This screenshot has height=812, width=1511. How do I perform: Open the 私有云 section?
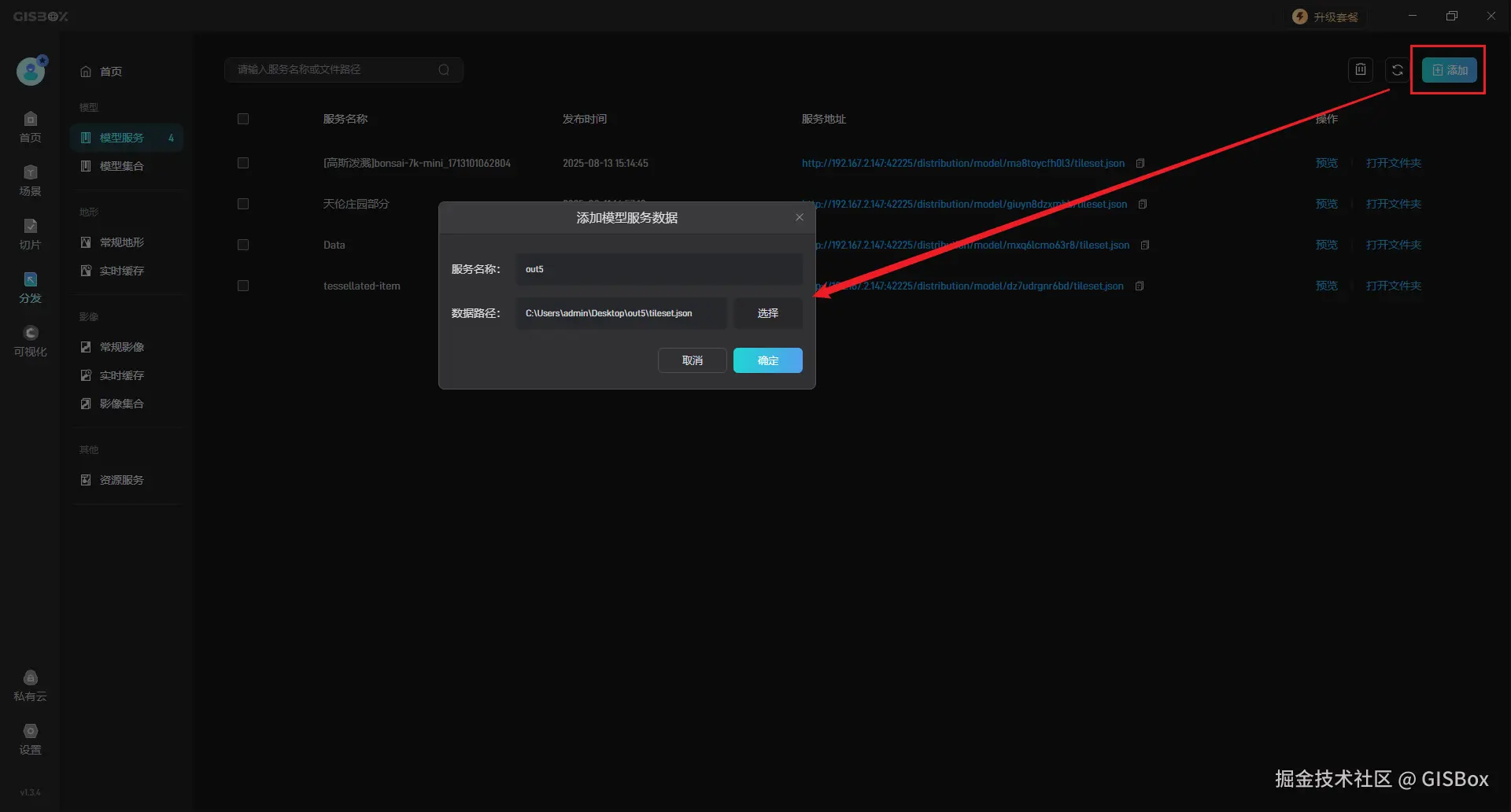(30, 686)
